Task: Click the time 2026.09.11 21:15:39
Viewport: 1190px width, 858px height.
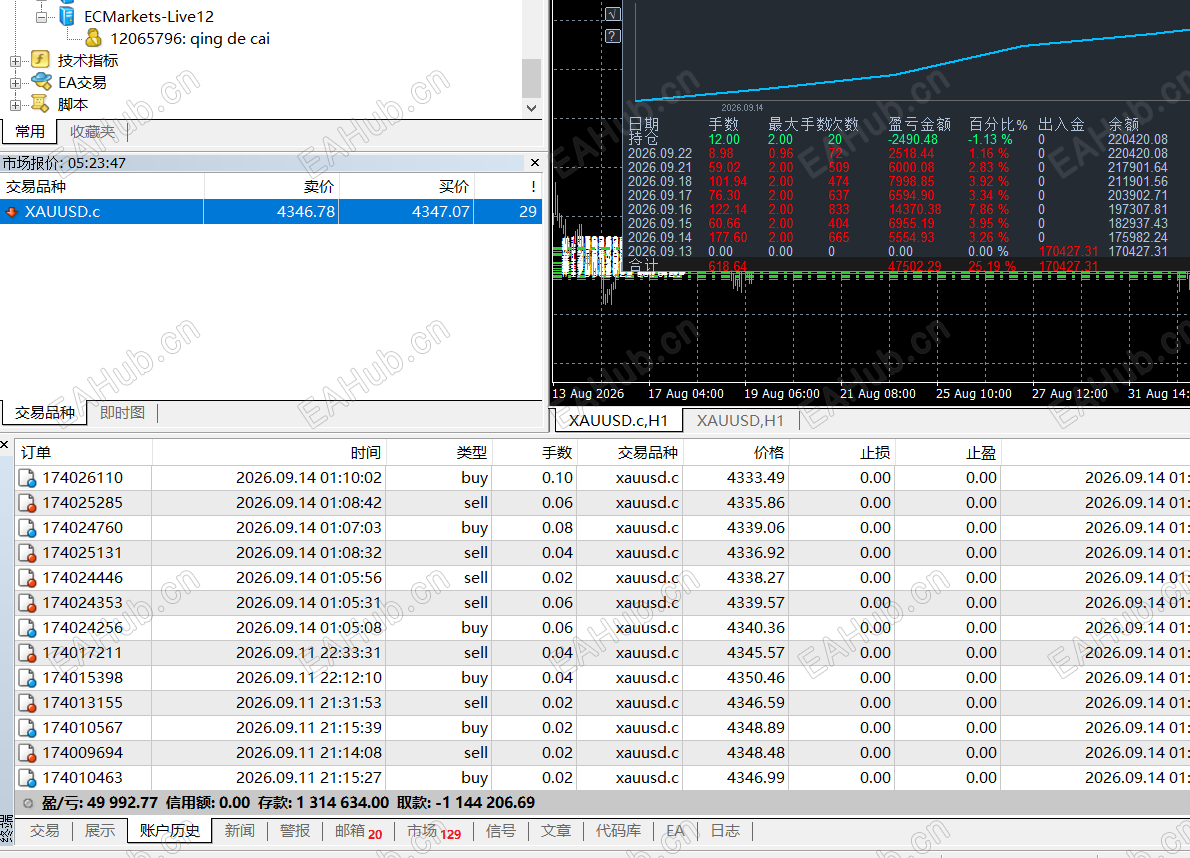Action: 309,728
